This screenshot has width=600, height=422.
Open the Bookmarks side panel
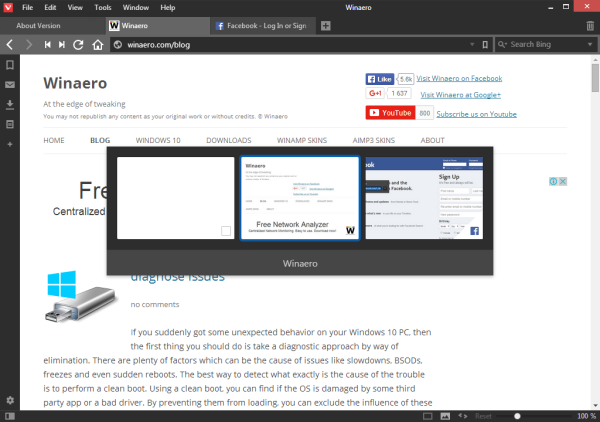pos(10,65)
